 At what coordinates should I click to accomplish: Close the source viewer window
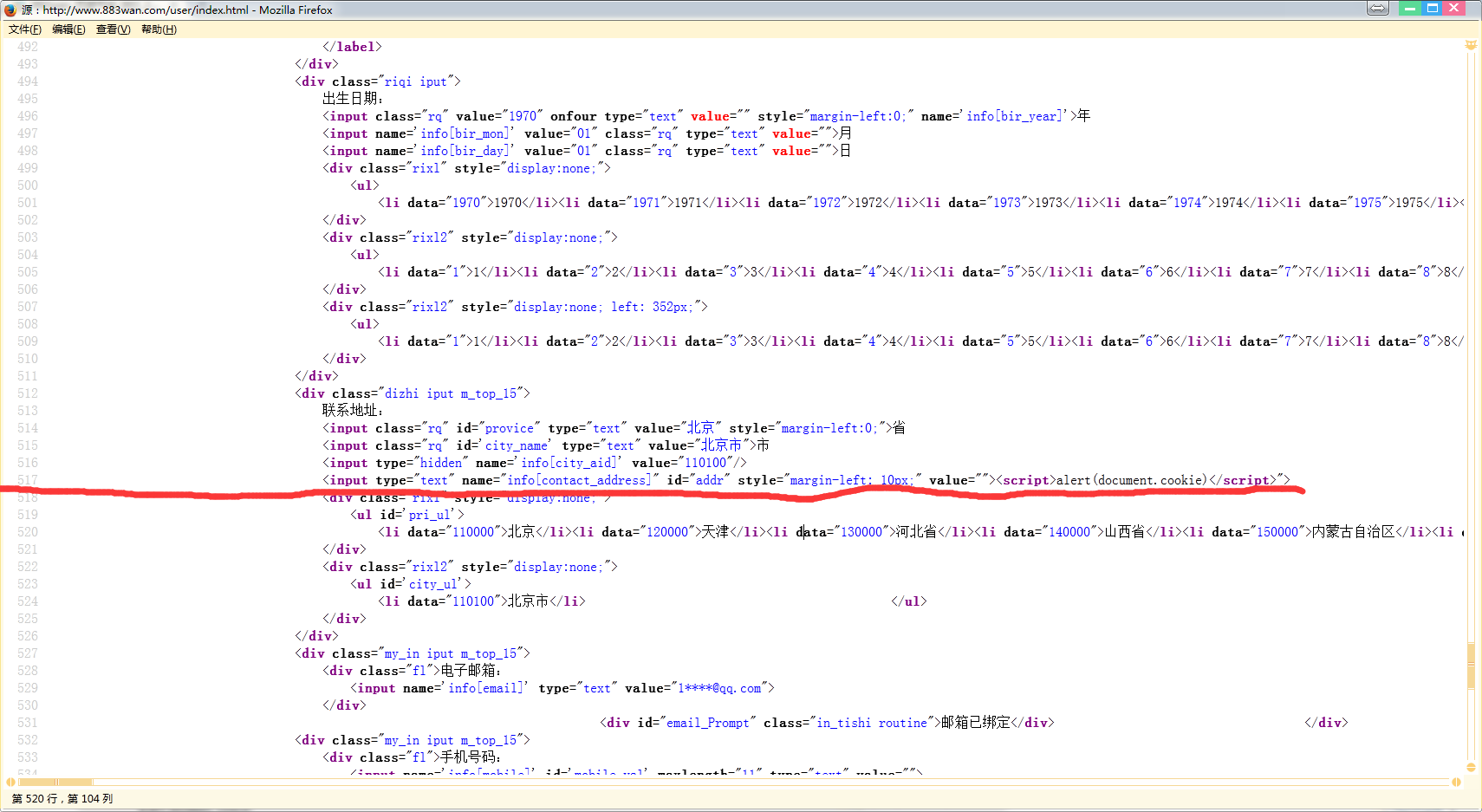tap(1454, 8)
